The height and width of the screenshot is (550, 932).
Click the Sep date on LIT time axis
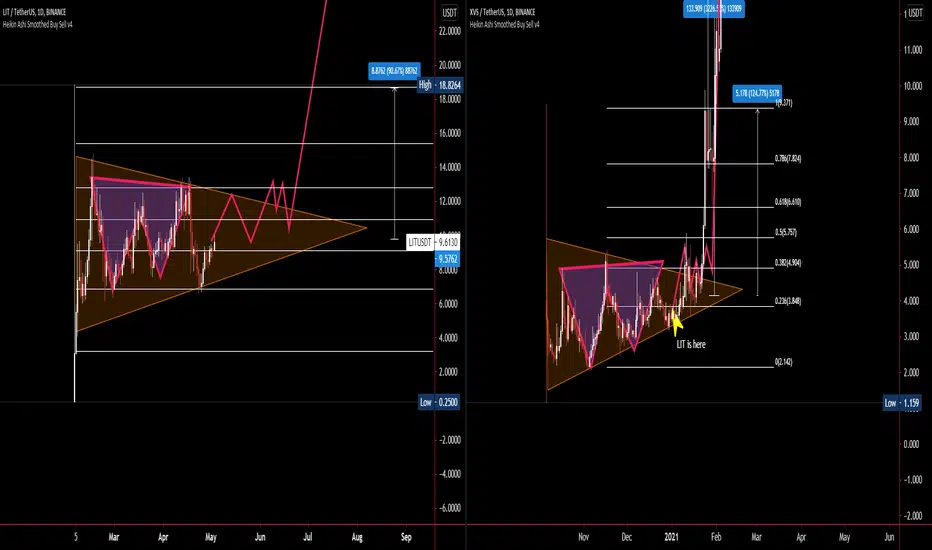pos(406,537)
